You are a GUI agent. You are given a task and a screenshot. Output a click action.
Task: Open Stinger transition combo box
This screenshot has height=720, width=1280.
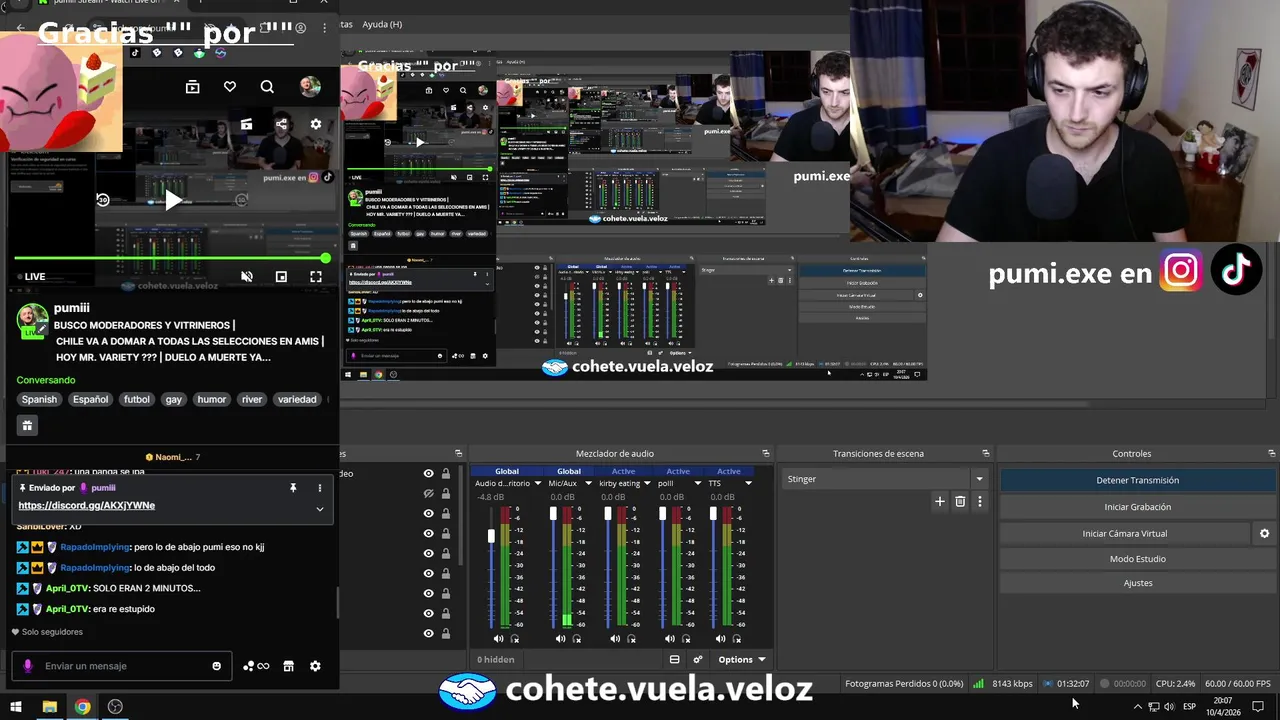[x=885, y=479]
